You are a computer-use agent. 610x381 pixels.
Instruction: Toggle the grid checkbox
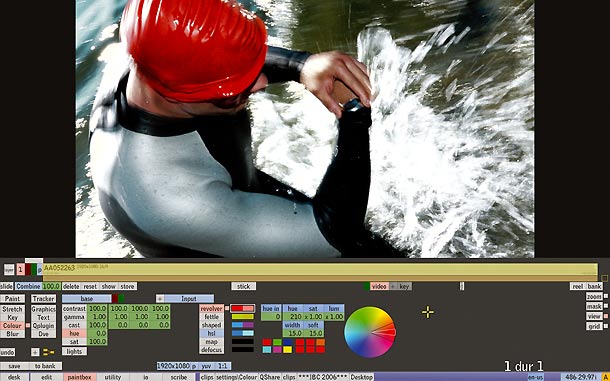[x=606, y=326]
